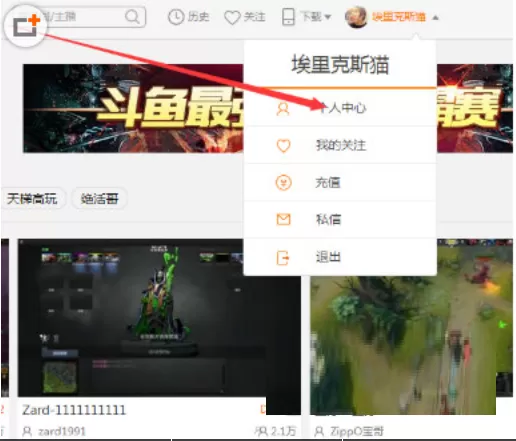Screen dimensions: 516x441
Task: Click the user avatar picture
Action: pos(356,17)
